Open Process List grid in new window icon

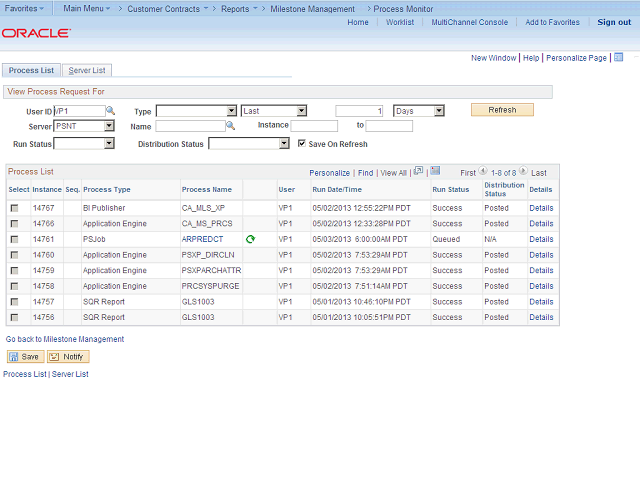click(418, 171)
